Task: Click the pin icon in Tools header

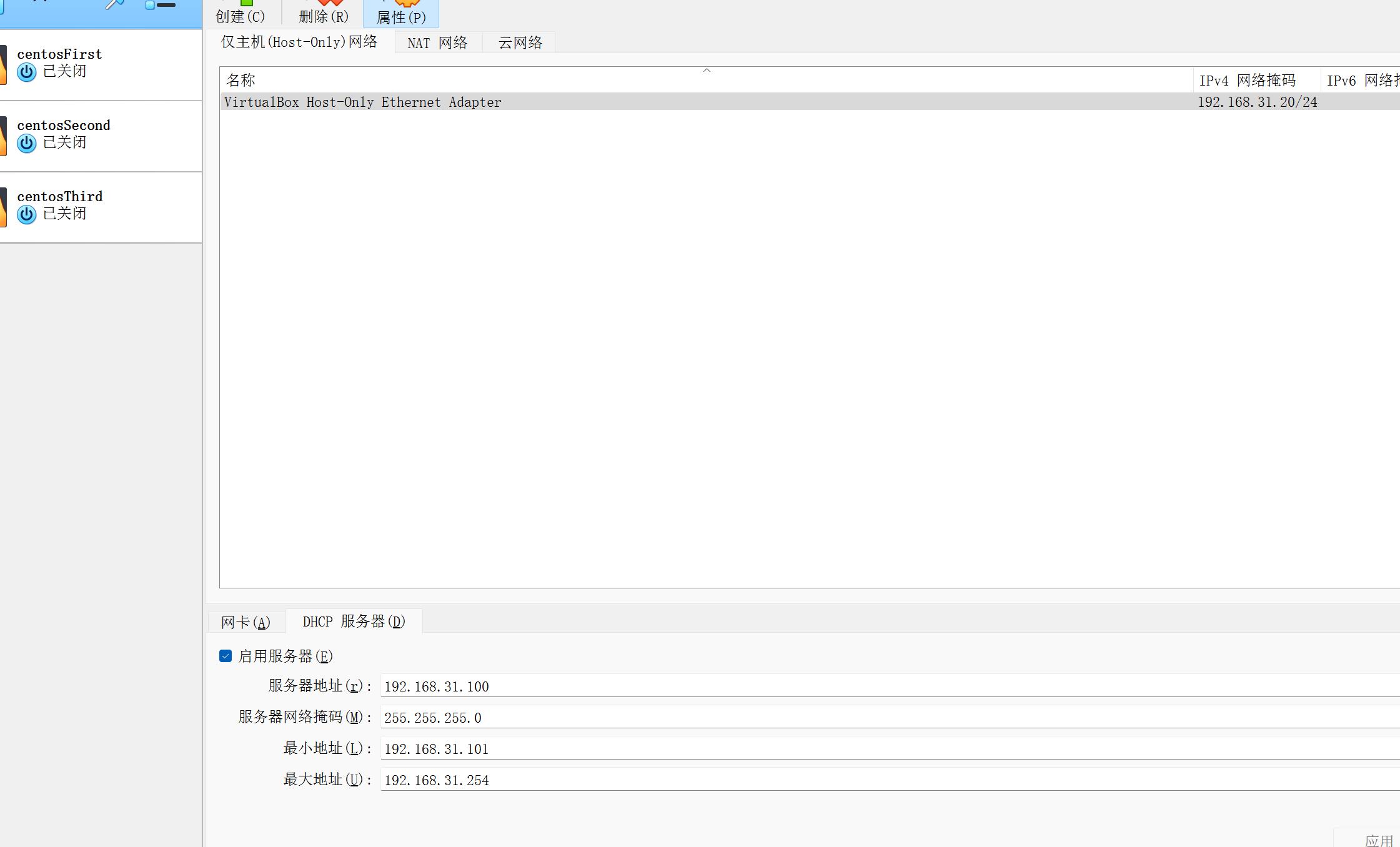Action: coord(114,5)
